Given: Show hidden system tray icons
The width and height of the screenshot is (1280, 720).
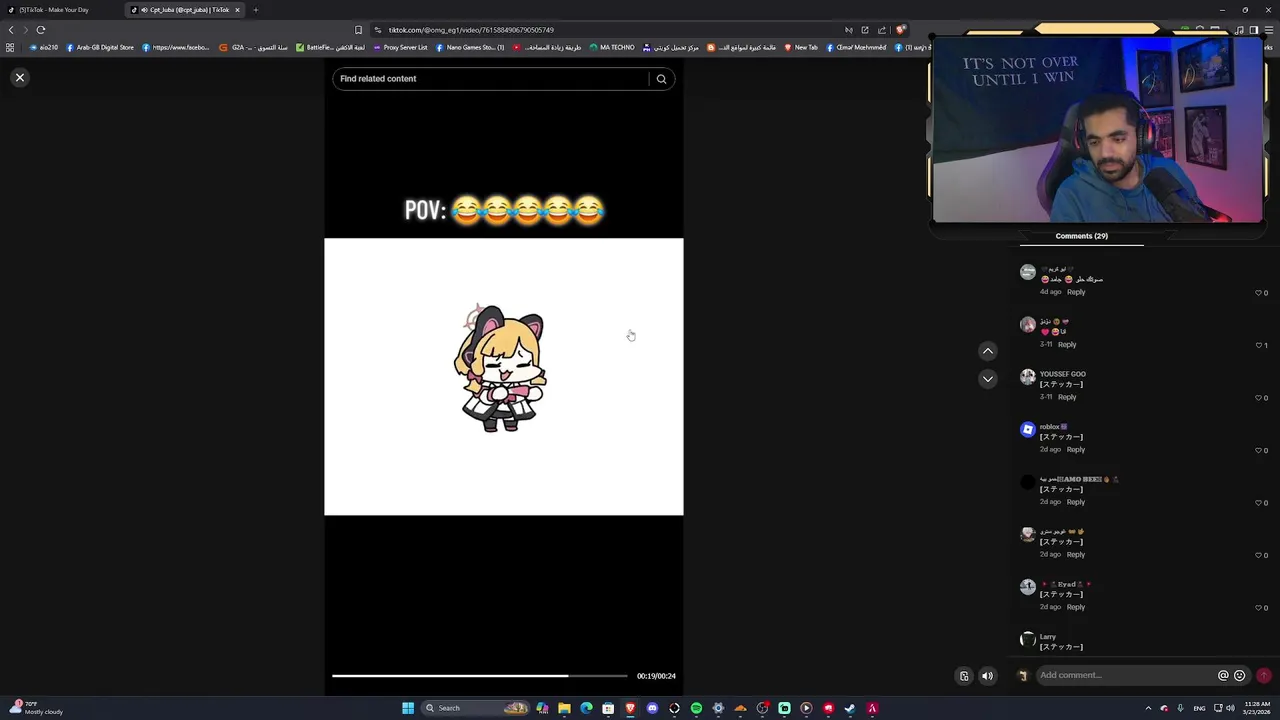Looking at the screenshot, I should (x=1148, y=708).
